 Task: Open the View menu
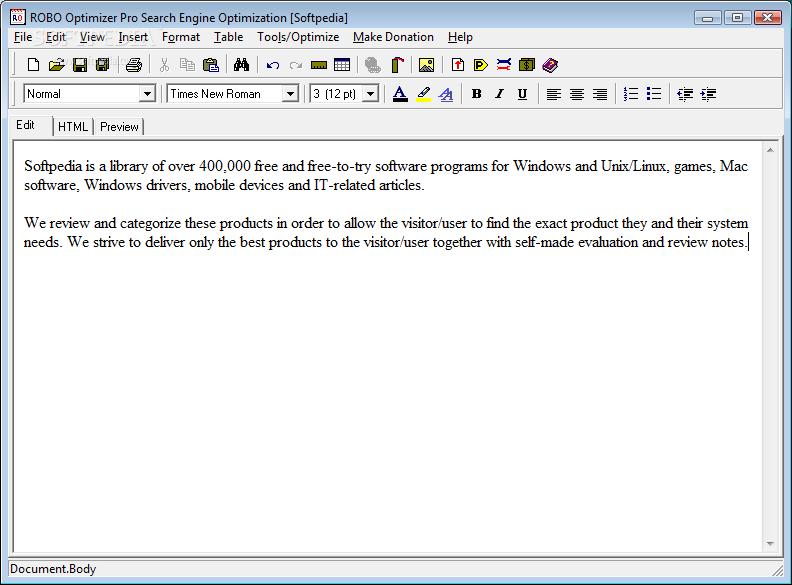coord(92,37)
